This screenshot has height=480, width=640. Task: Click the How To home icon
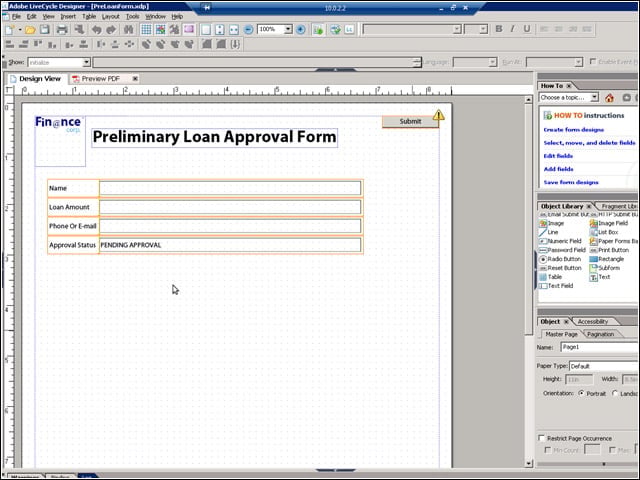(x=609, y=98)
